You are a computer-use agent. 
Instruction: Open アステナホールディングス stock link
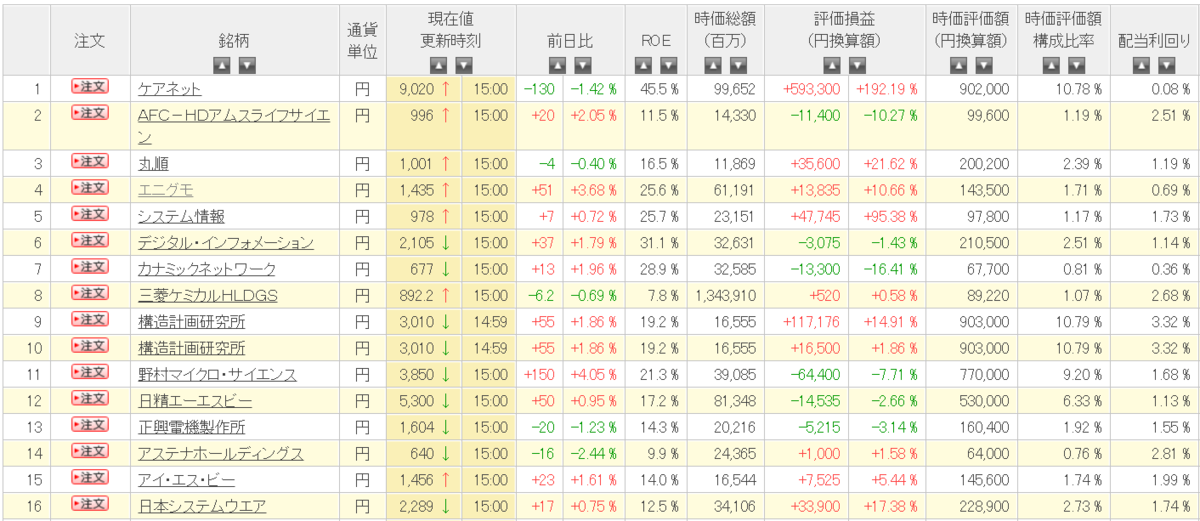pos(221,454)
